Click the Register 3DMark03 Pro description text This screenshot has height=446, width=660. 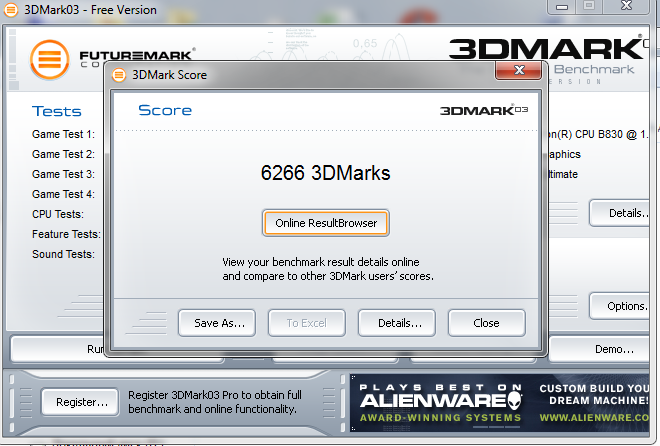215,402
